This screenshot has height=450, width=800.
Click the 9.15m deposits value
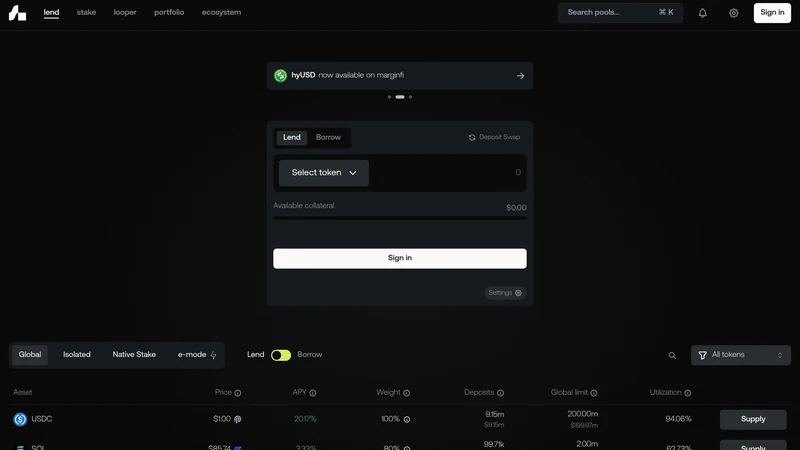tap(494, 414)
